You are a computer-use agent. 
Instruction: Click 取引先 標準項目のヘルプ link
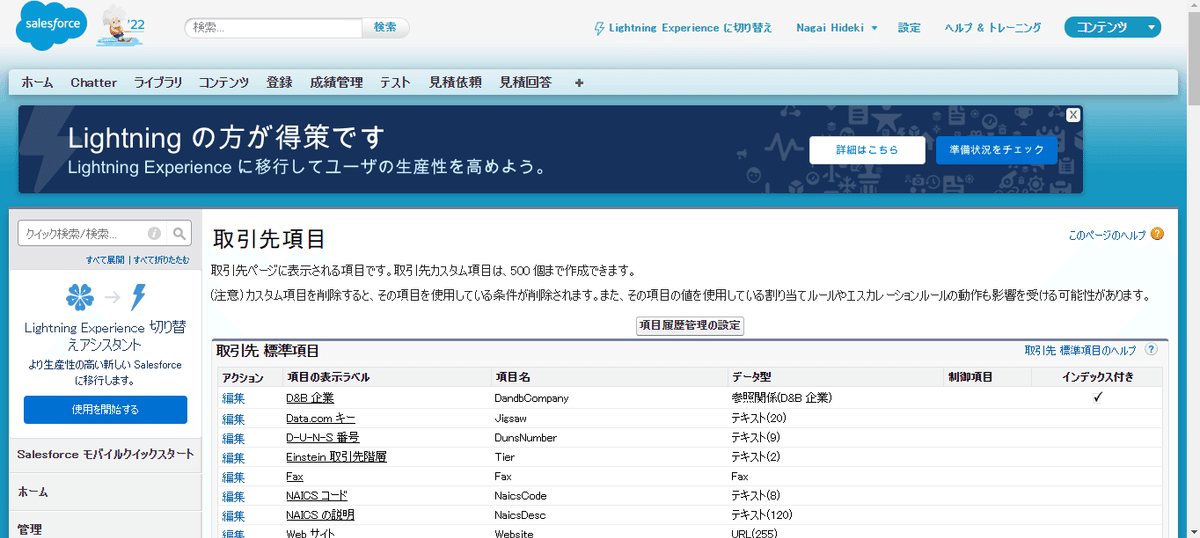[x=1080, y=350]
